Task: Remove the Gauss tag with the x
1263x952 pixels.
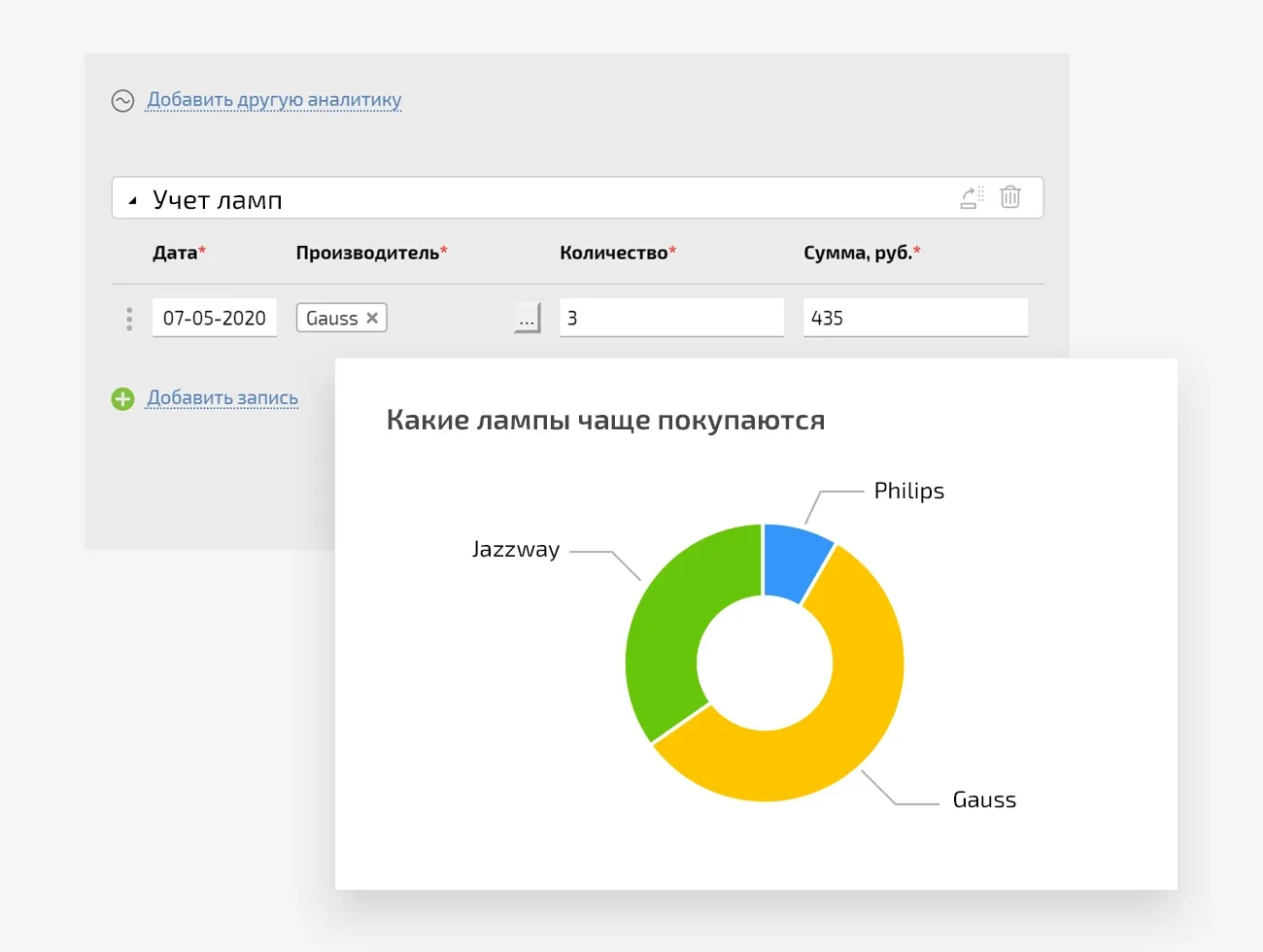Action: [x=372, y=318]
